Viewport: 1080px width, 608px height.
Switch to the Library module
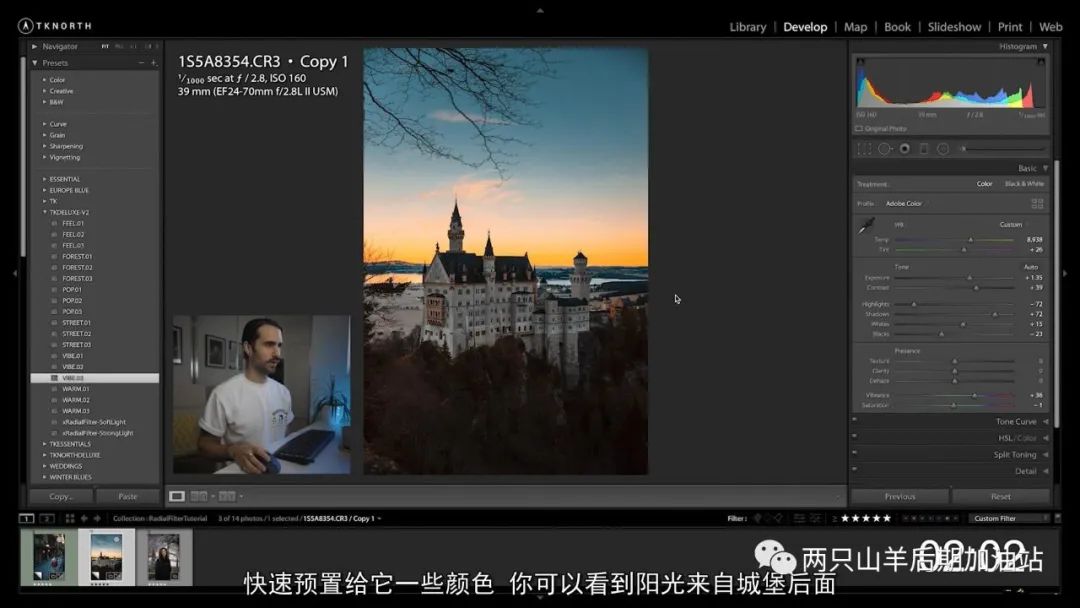coord(747,27)
